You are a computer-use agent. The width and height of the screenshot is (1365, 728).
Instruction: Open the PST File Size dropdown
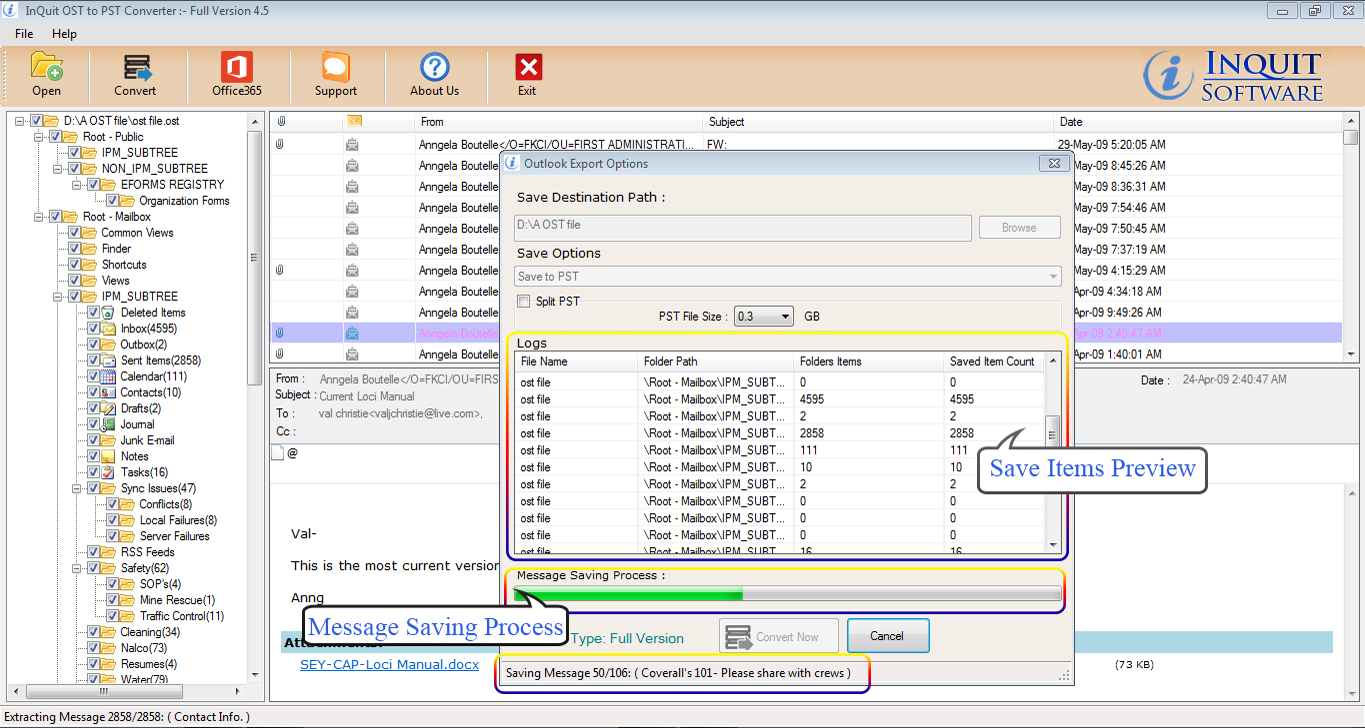tap(764, 316)
